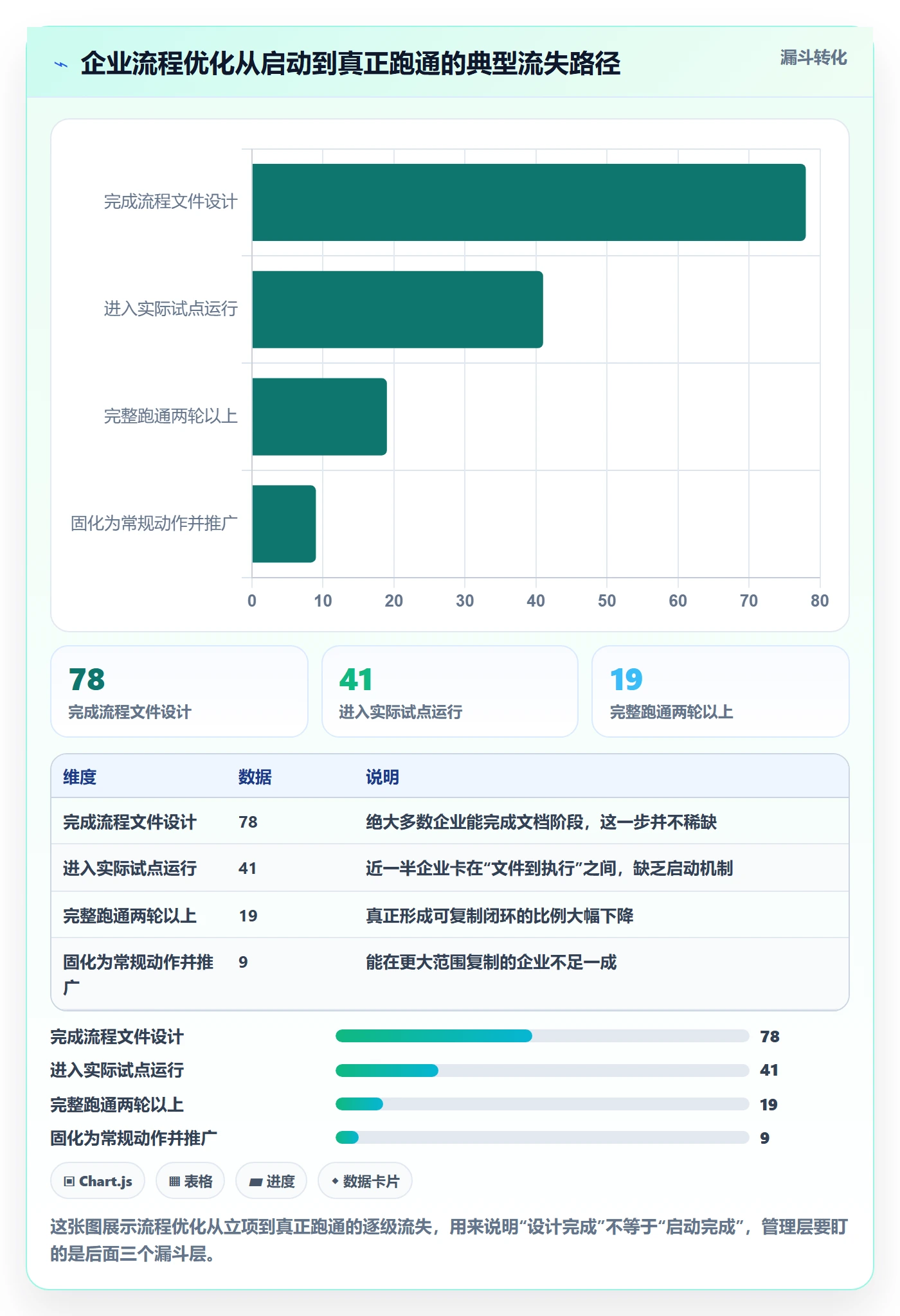This screenshot has height=1316, width=900.
Task: Click the Chart.js tag
Action: point(98,1181)
